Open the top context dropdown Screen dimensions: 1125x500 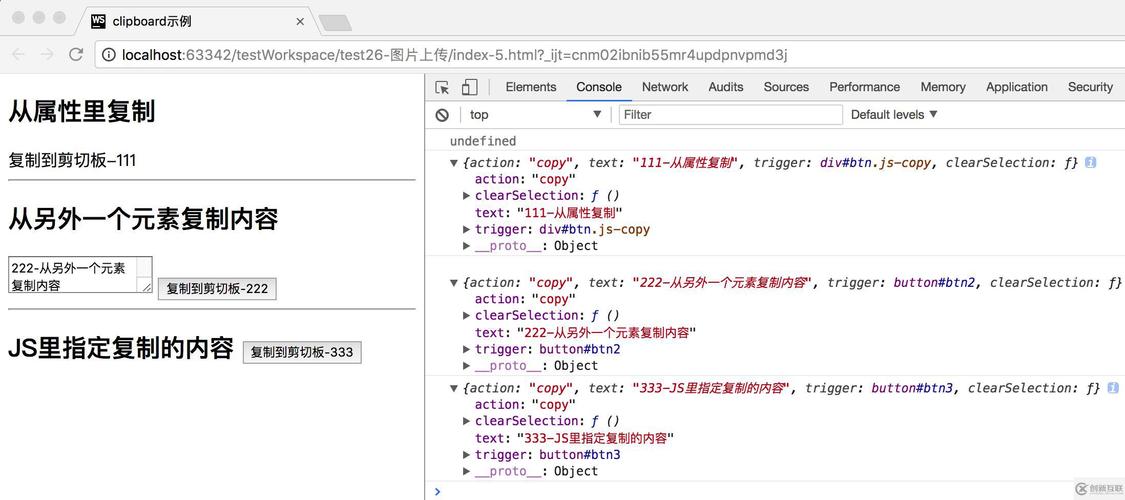coord(535,115)
